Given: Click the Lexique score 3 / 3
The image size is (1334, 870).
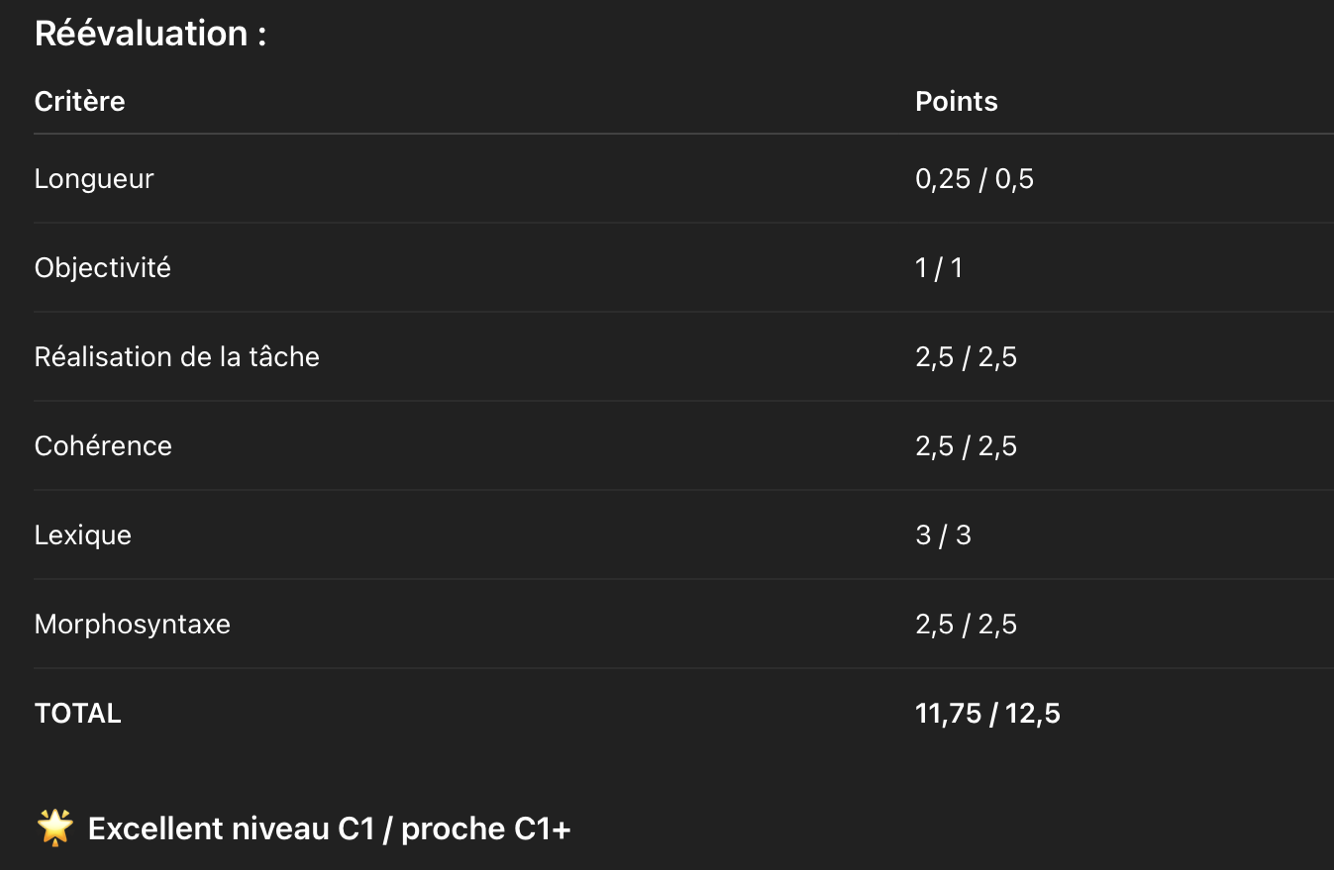Looking at the screenshot, I should (943, 535).
